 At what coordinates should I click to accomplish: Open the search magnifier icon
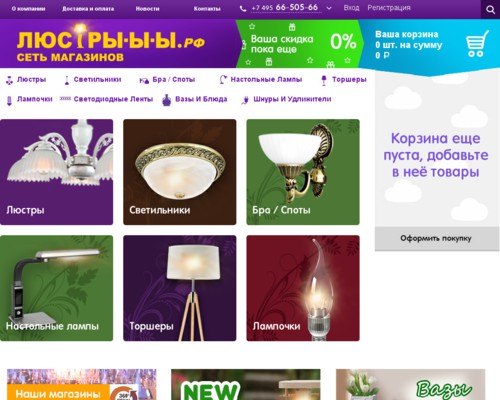coord(490,9)
